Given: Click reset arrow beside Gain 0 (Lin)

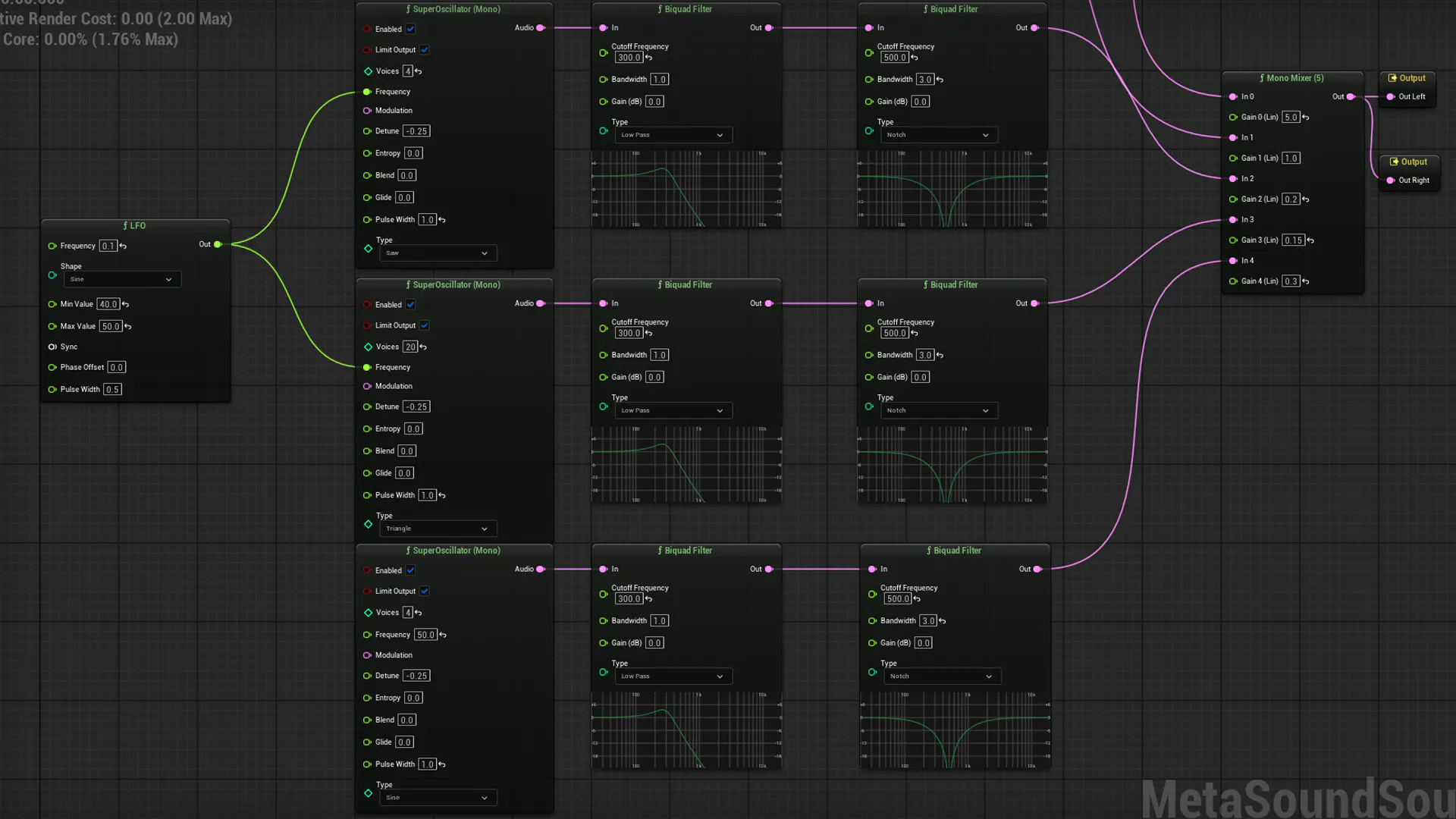Looking at the screenshot, I should (1305, 118).
